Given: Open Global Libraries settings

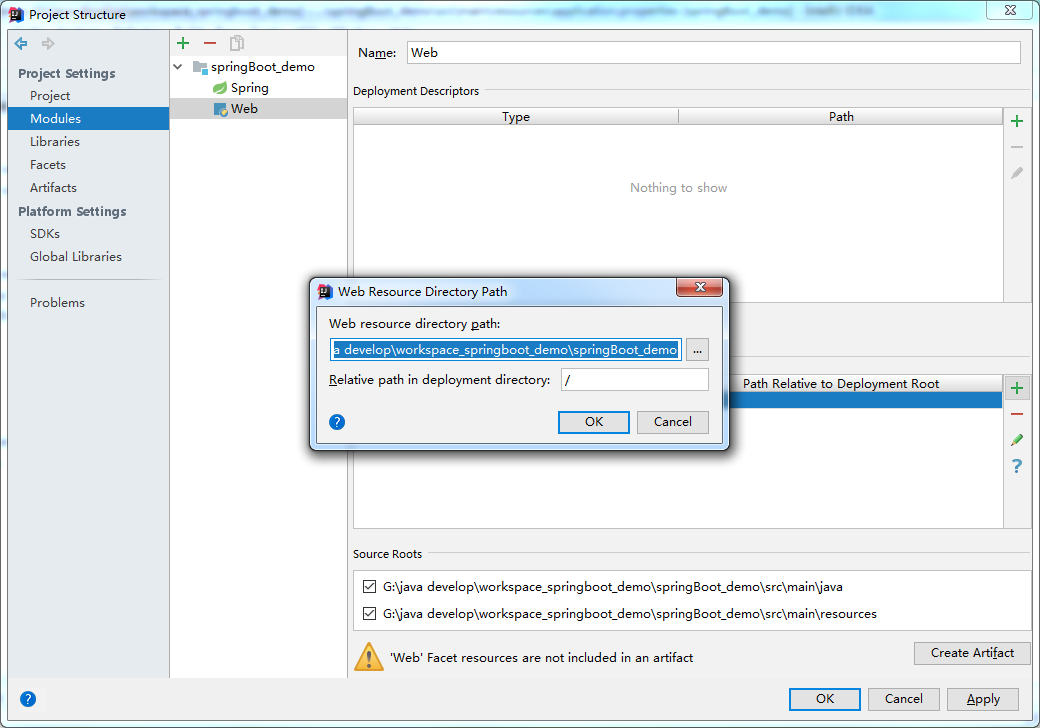Looking at the screenshot, I should [76, 257].
